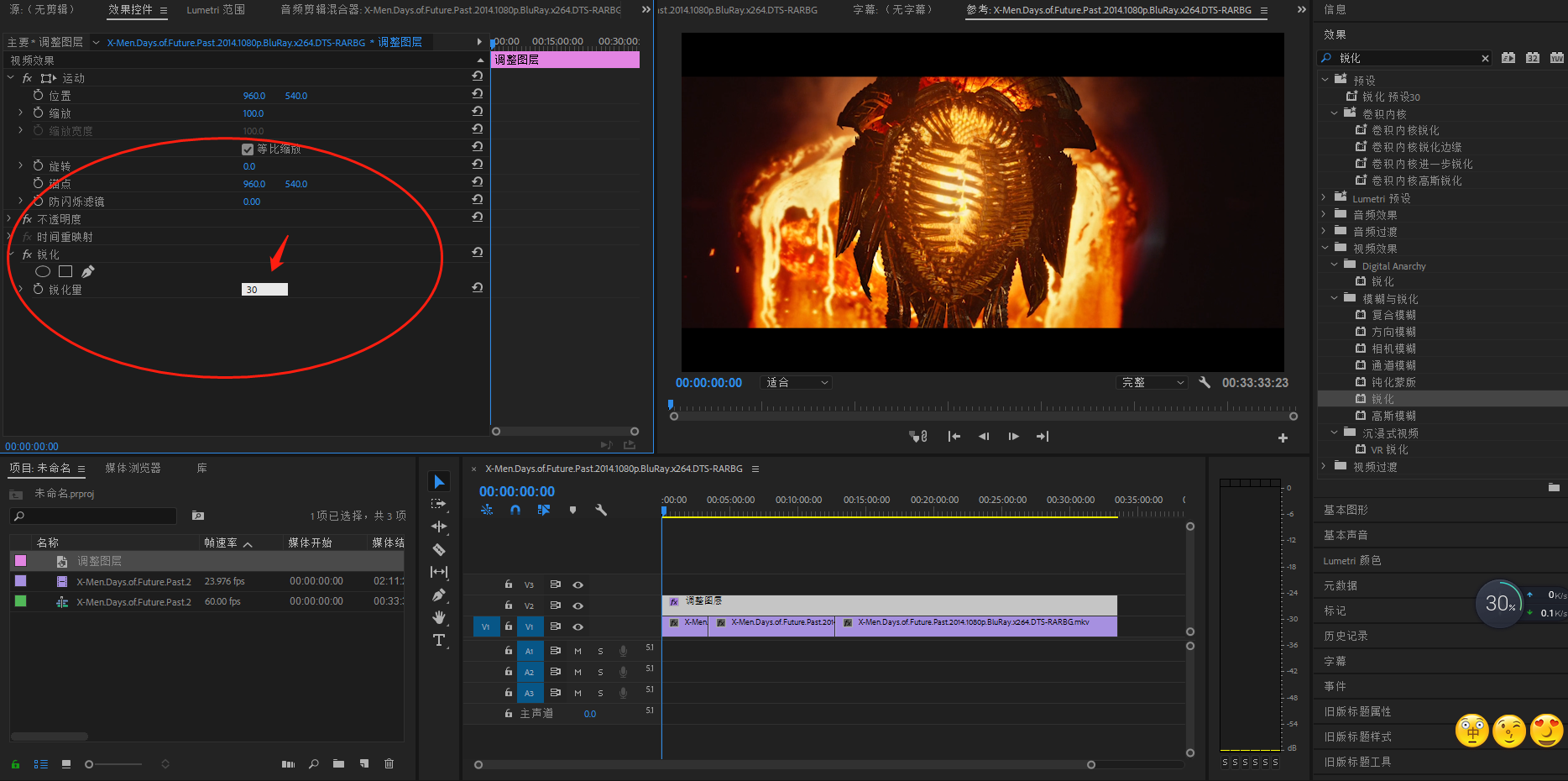Collapse 预设 folder in effects
The image size is (1568, 781).
point(1325,79)
